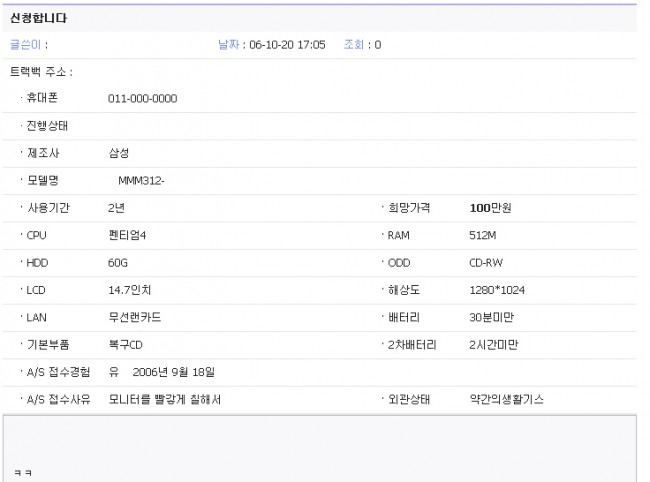Click the model name MMM312-
Viewport: 650px width, 482px height.
click(141, 181)
